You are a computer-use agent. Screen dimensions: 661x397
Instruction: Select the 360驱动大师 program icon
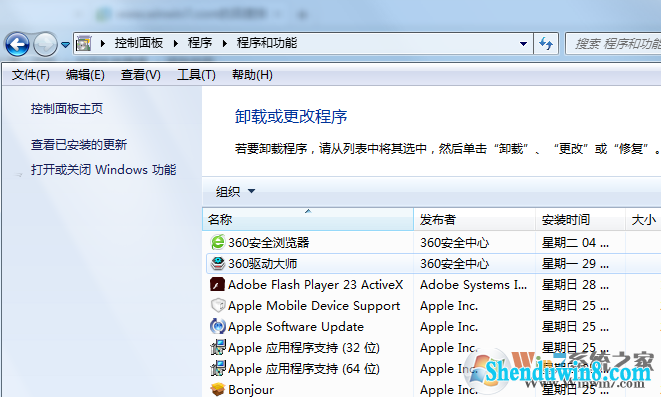tap(218, 263)
